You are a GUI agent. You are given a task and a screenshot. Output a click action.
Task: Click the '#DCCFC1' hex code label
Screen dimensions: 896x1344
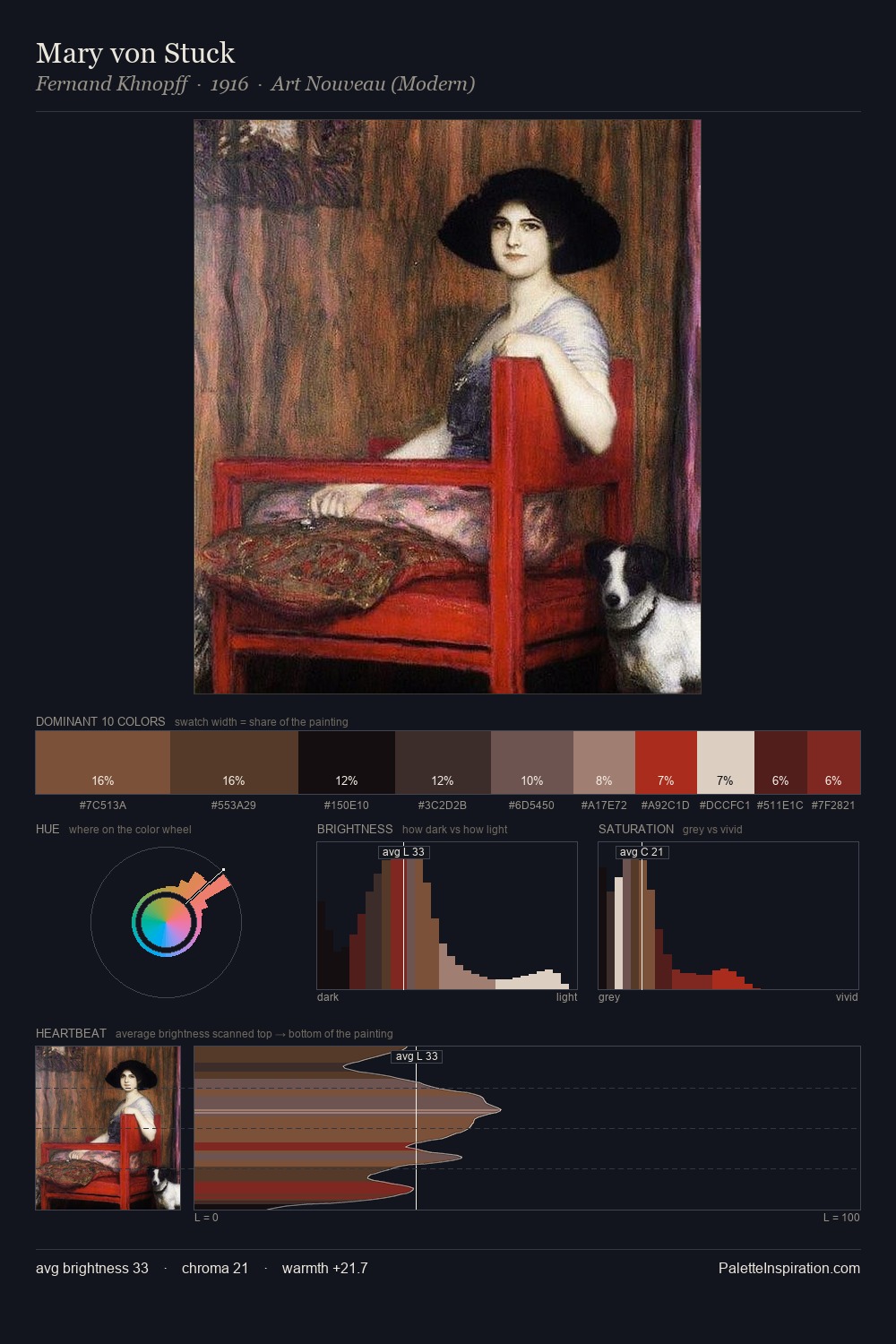pos(725,805)
